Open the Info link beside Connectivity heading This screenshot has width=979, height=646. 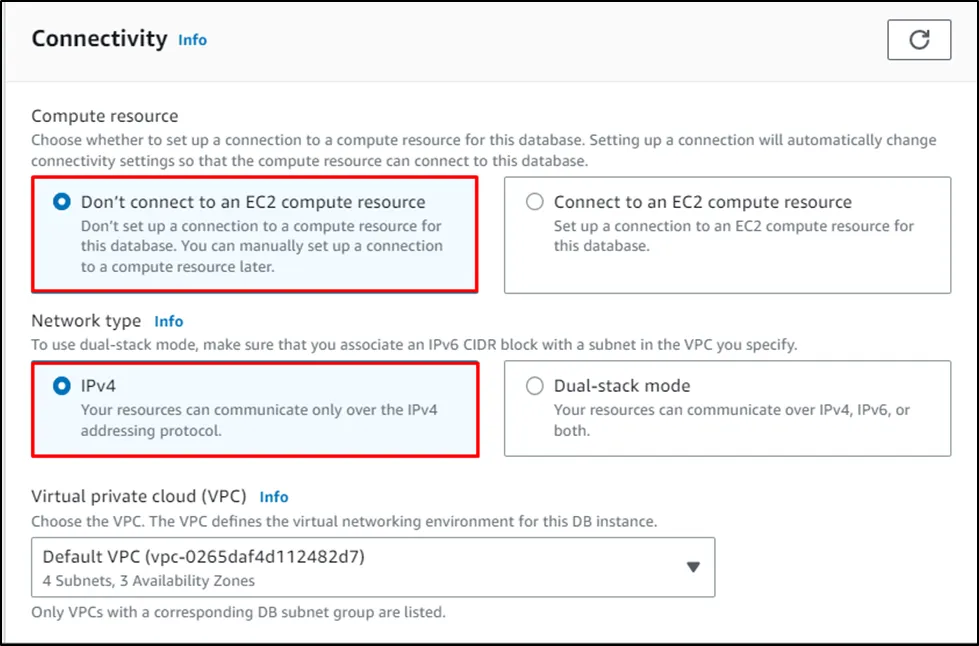[192, 40]
